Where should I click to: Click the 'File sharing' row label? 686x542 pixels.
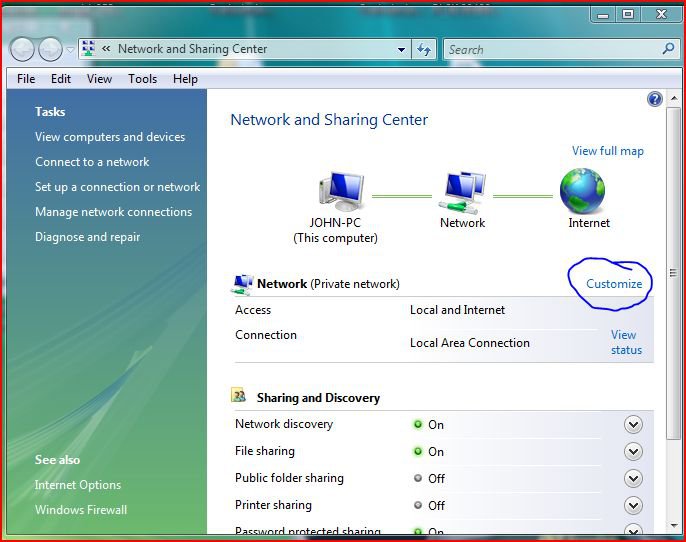(x=265, y=451)
